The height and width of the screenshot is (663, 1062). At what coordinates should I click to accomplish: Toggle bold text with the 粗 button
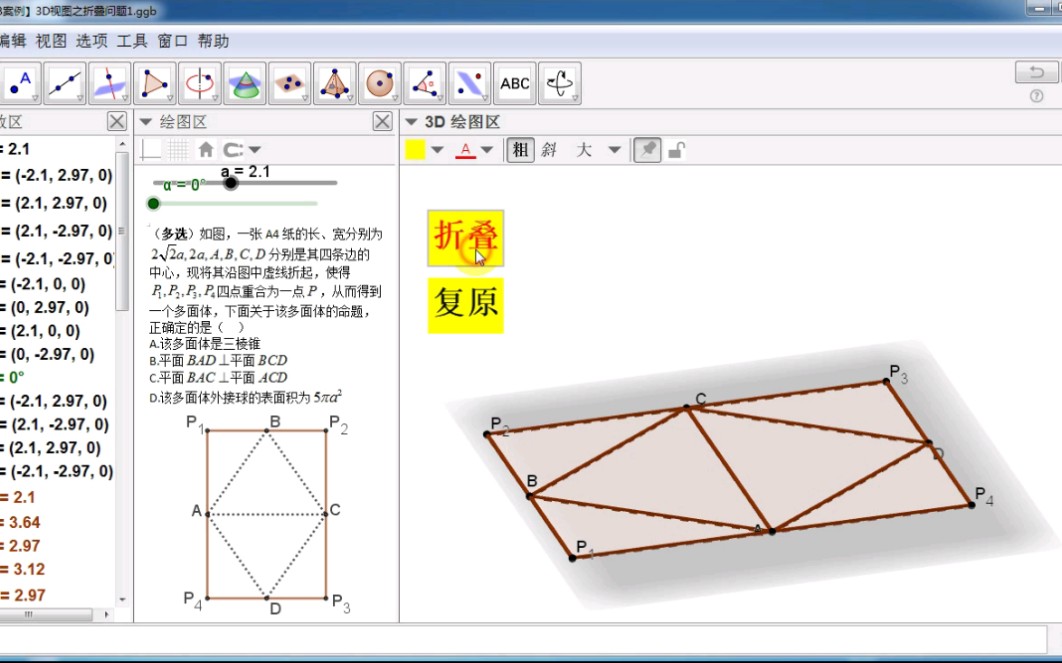point(520,149)
